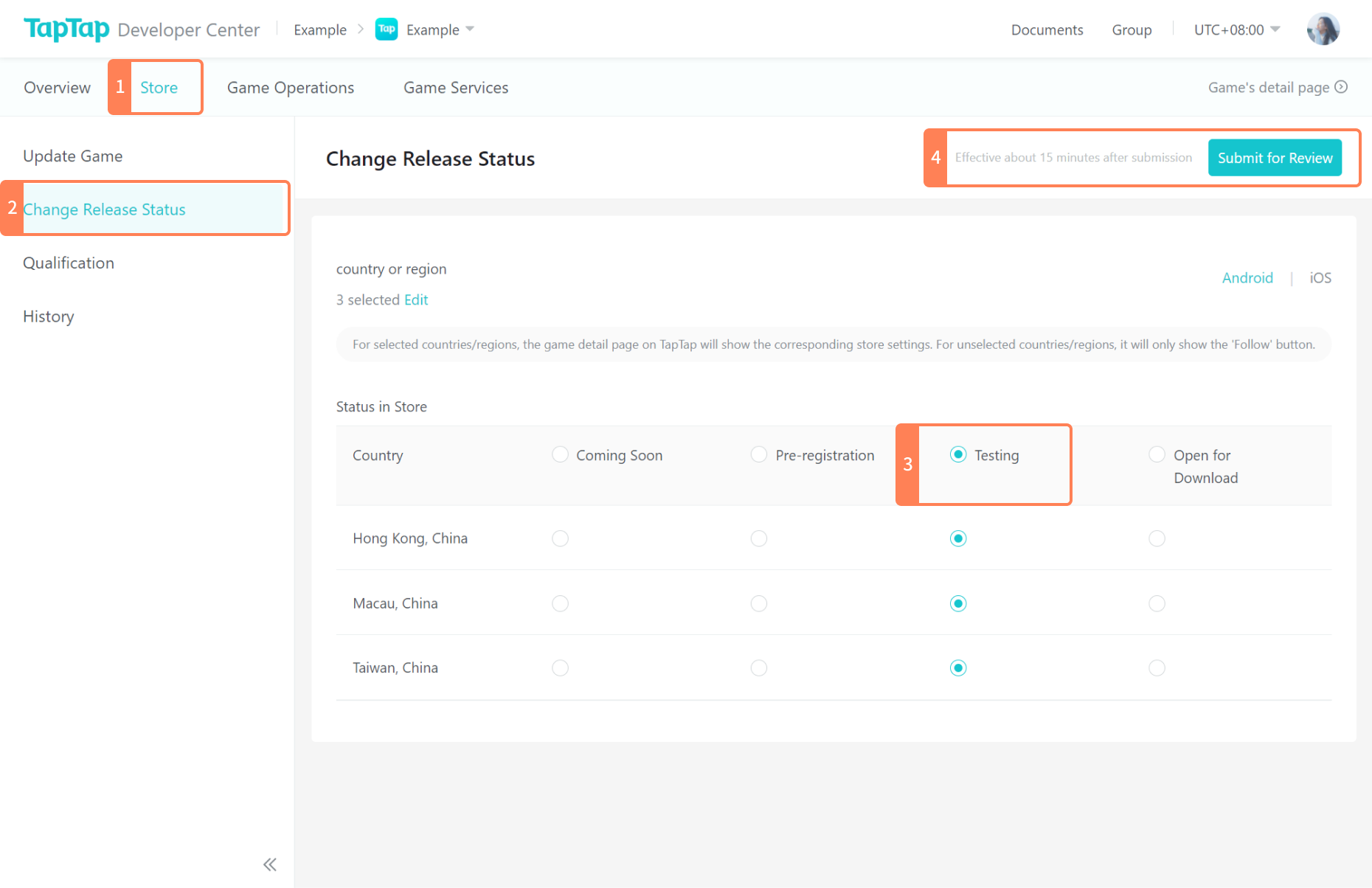Select Pre-registration header radio button
Image resolution: width=1372 pixels, height=888 pixels.
tap(759, 454)
